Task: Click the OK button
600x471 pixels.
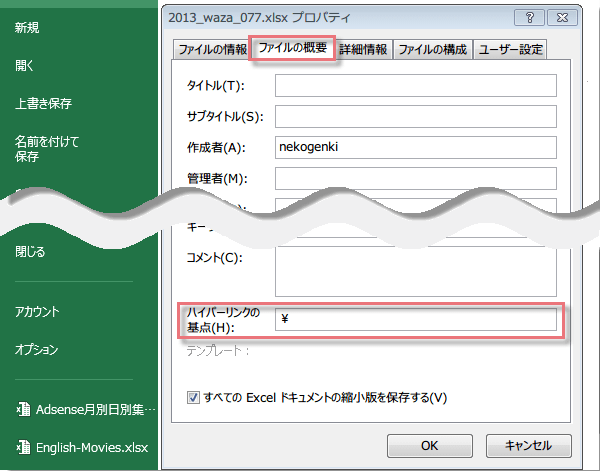Action: (x=430, y=446)
